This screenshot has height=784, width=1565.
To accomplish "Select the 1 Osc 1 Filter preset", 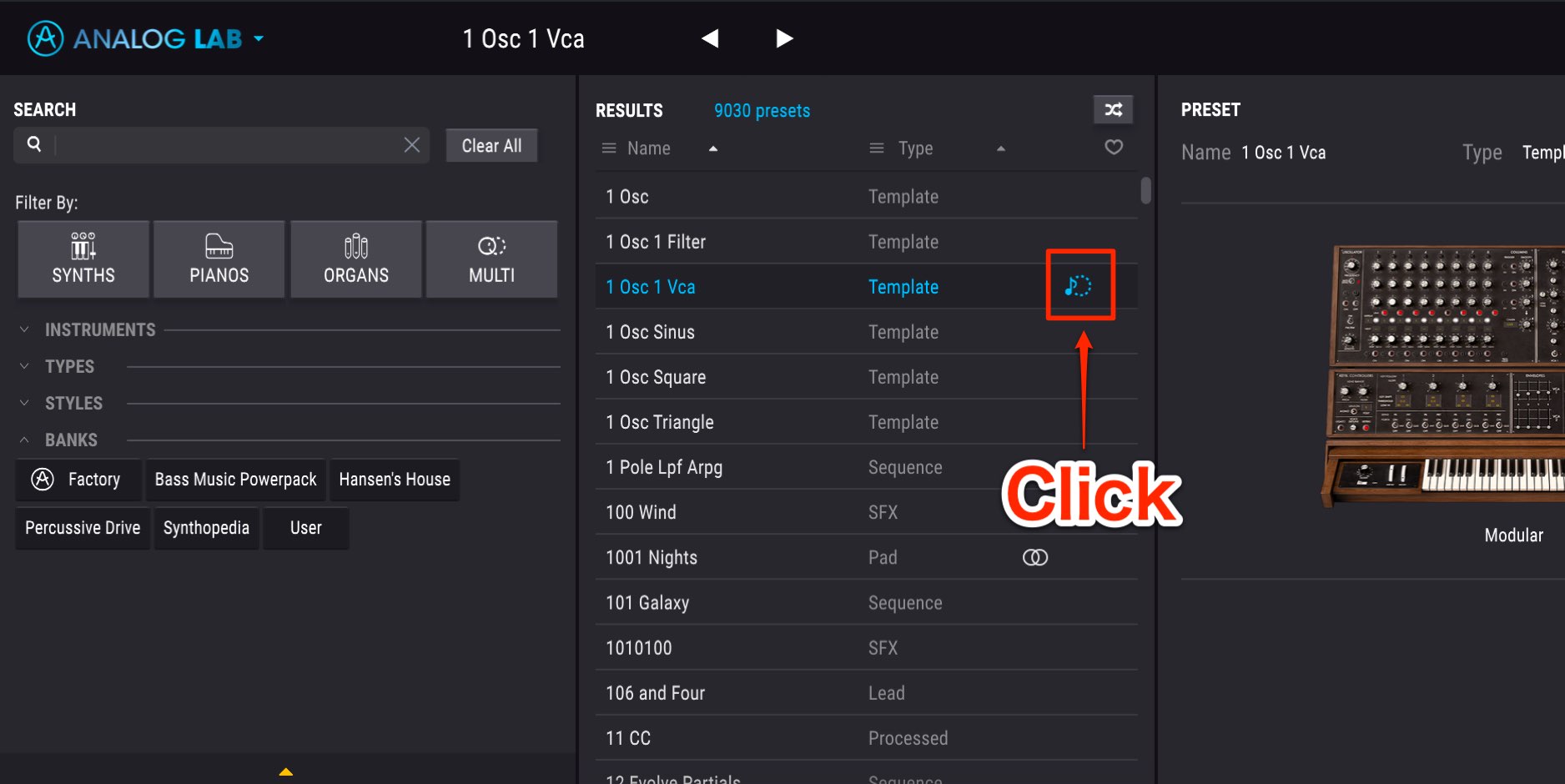I will (x=867, y=241).
